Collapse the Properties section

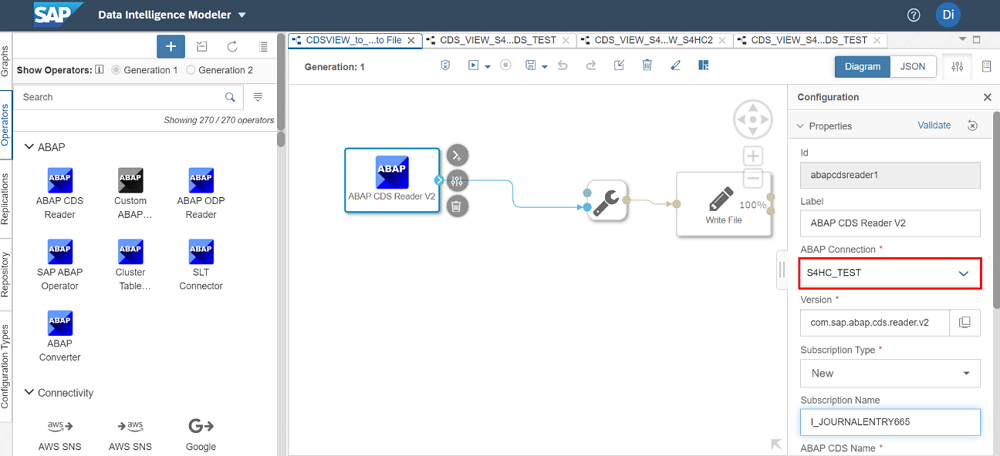point(800,126)
